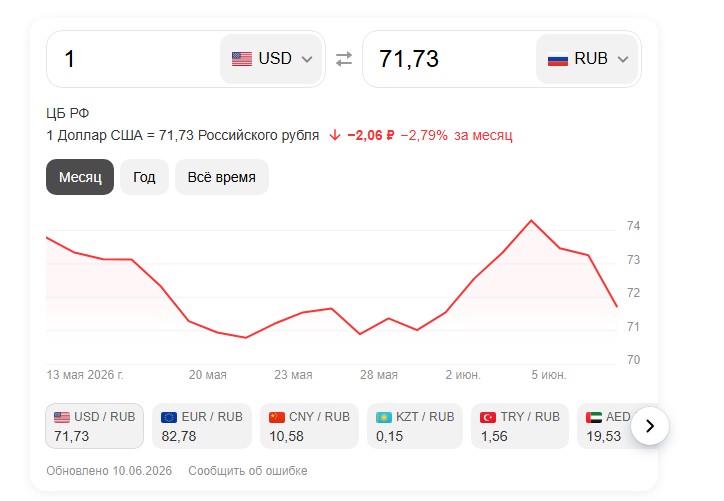Image resolution: width=724 pixels, height=501 pixels.
Task: Open the USD source currency dropdown
Action: [271, 59]
